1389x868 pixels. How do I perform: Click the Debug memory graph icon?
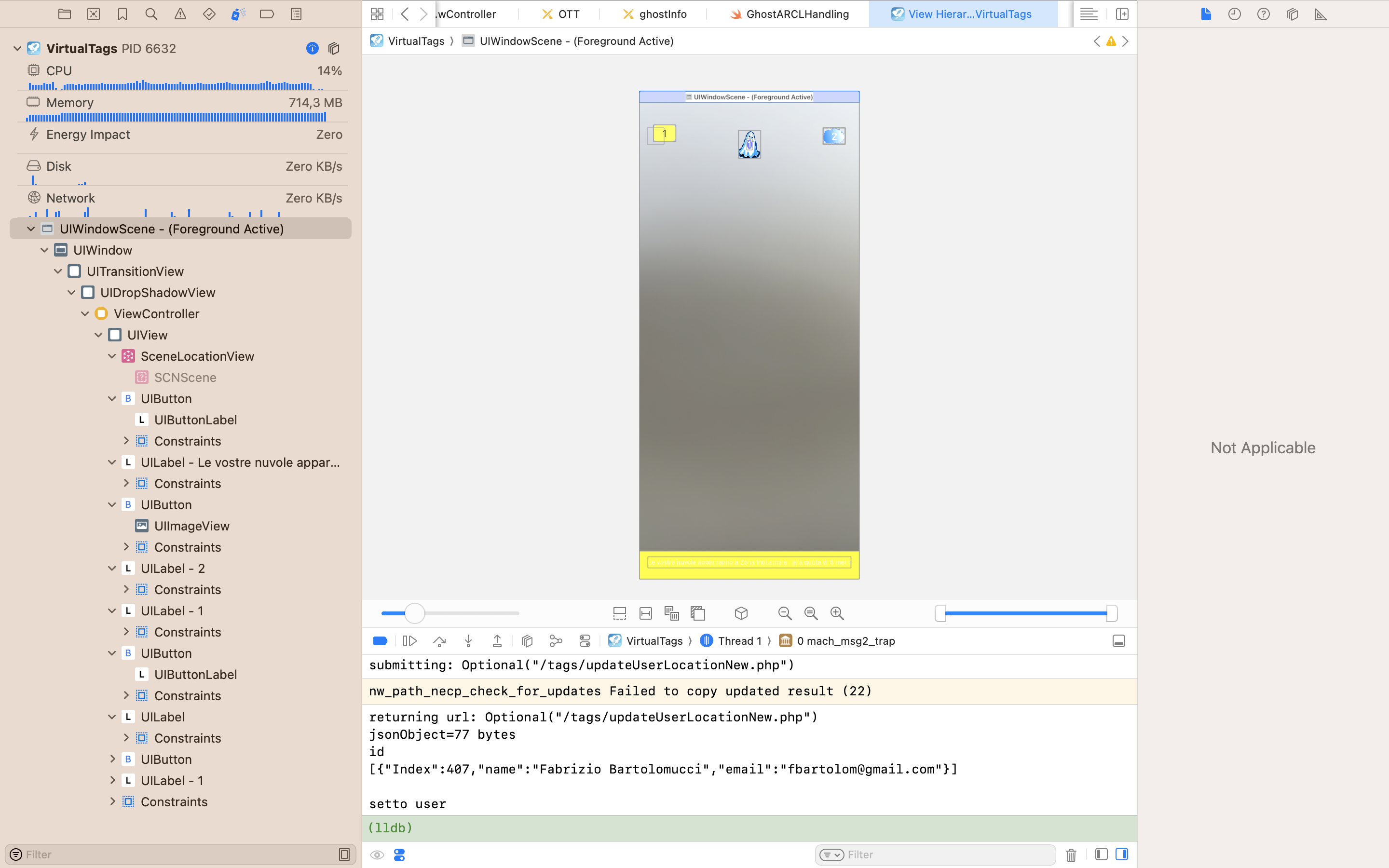point(556,641)
